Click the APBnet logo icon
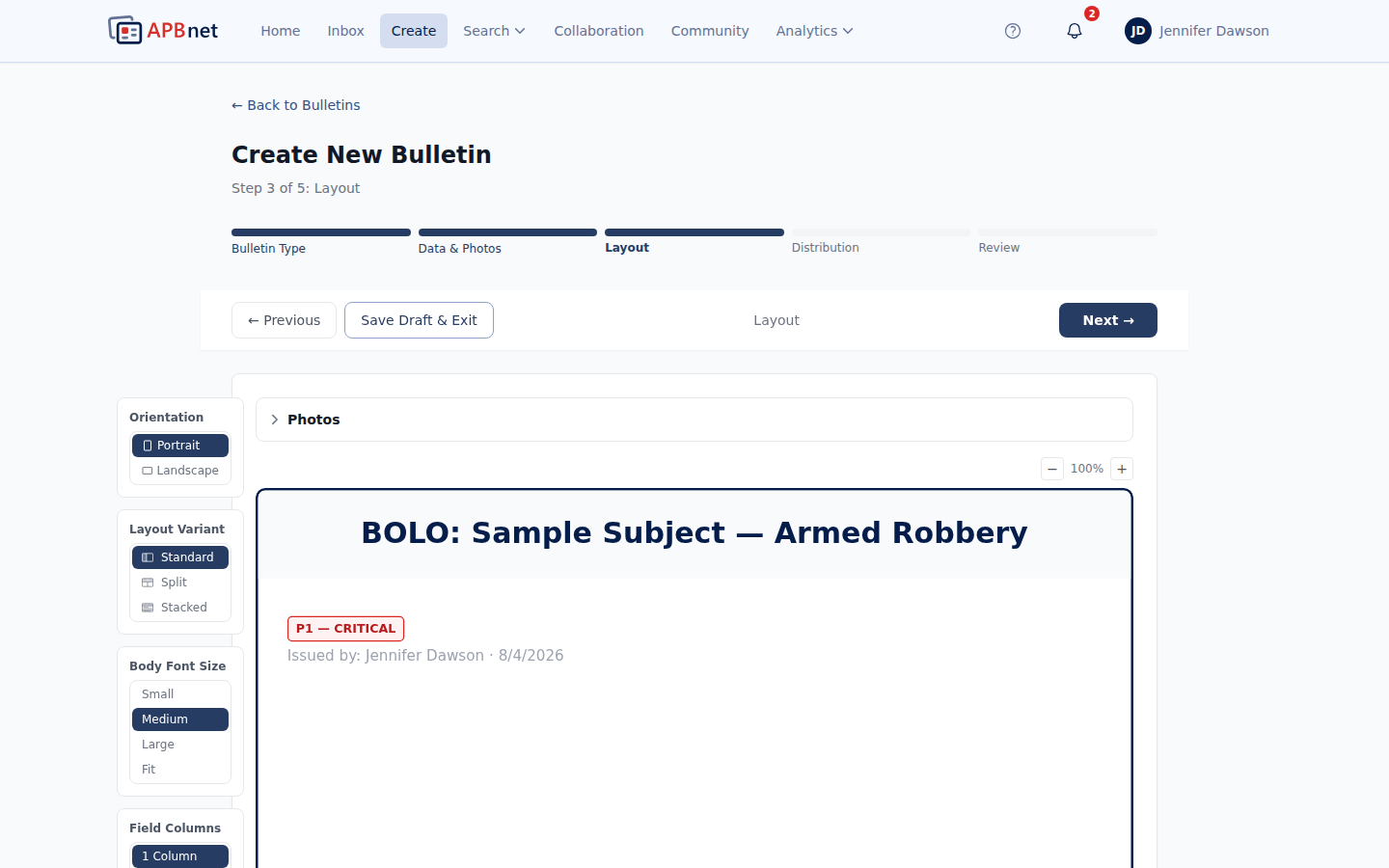1389x868 pixels. [125, 30]
